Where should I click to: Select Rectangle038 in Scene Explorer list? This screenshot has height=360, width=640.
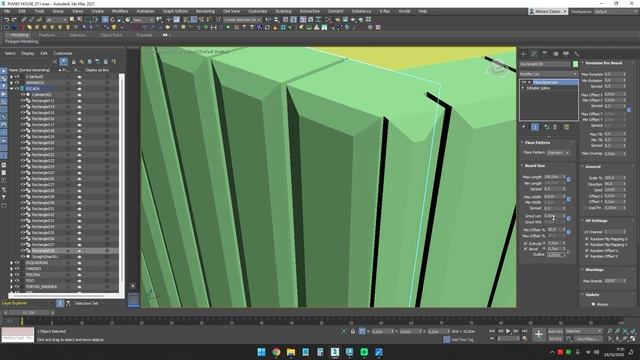click(x=43, y=251)
